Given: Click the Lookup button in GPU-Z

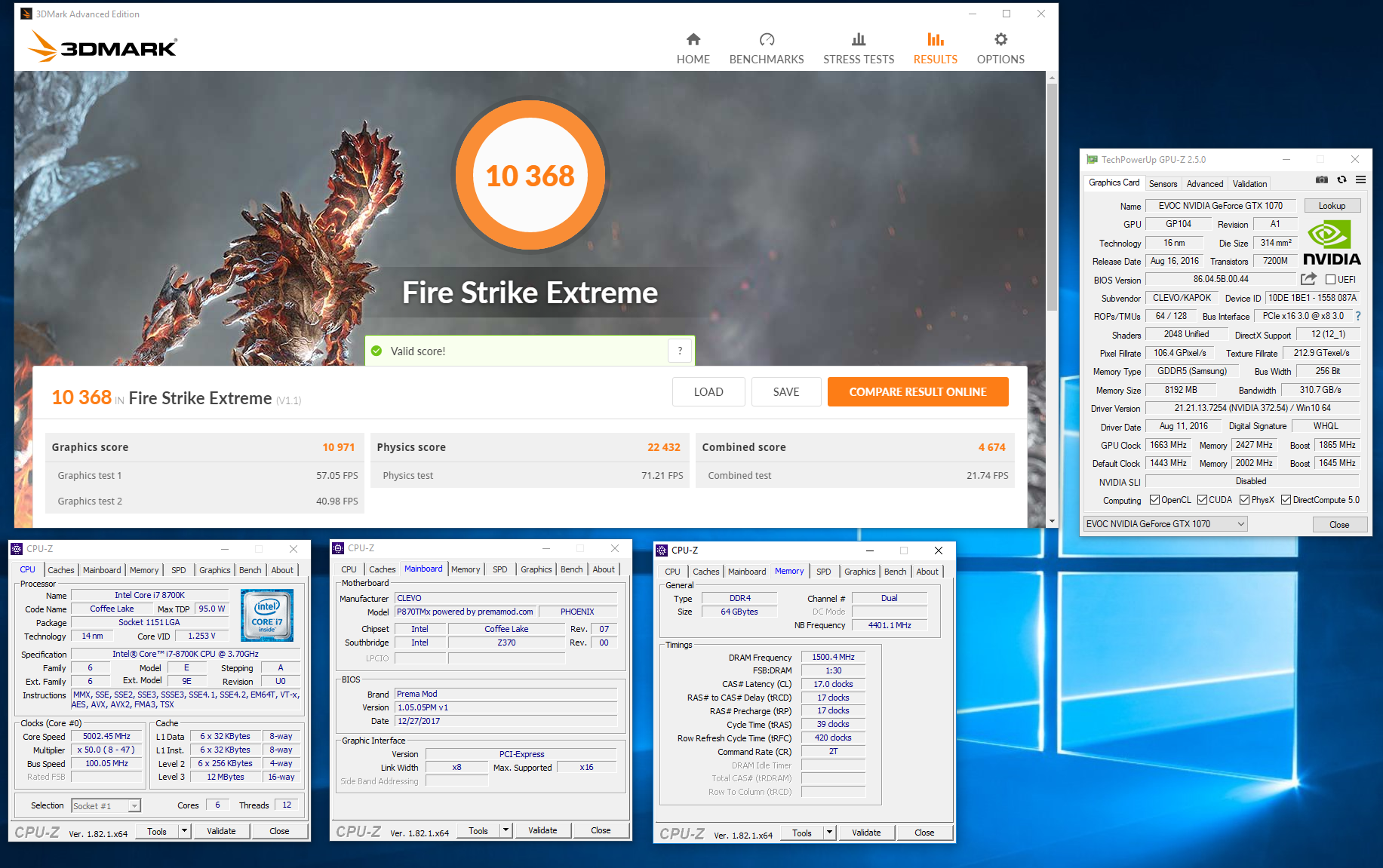Looking at the screenshot, I should click(x=1332, y=206).
